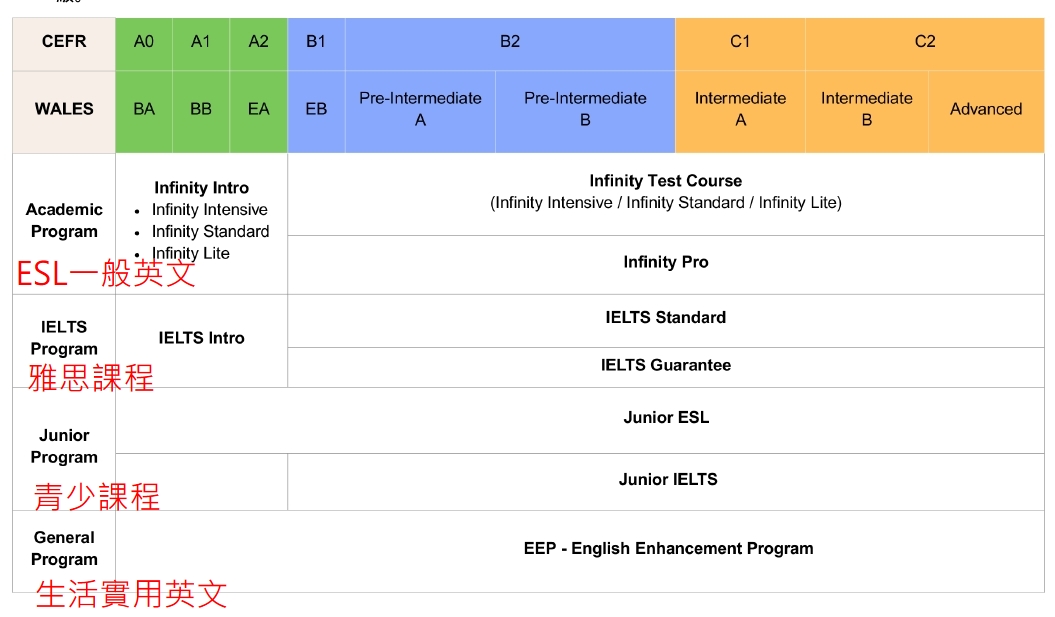Click the IELTS Standard row
This screenshot has height=617, width=1055.
[x=665, y=317]
